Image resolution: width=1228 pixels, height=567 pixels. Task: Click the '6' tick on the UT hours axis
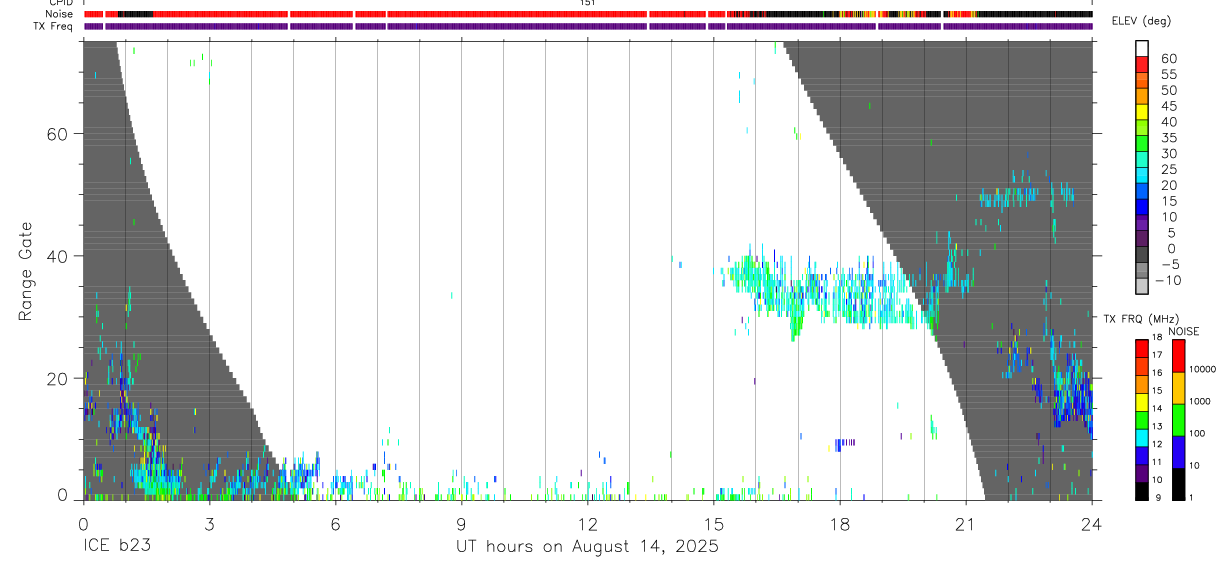[335, 523]
